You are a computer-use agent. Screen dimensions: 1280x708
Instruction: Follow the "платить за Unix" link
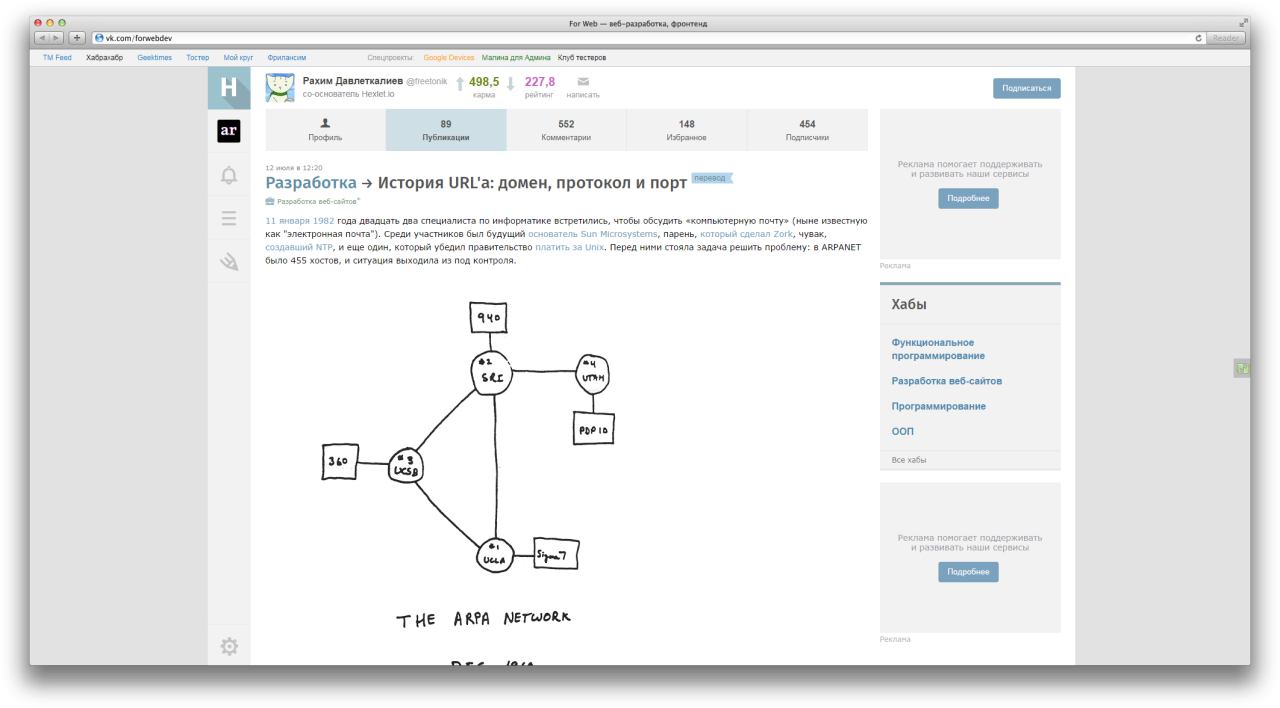click(x=569, y=246)
